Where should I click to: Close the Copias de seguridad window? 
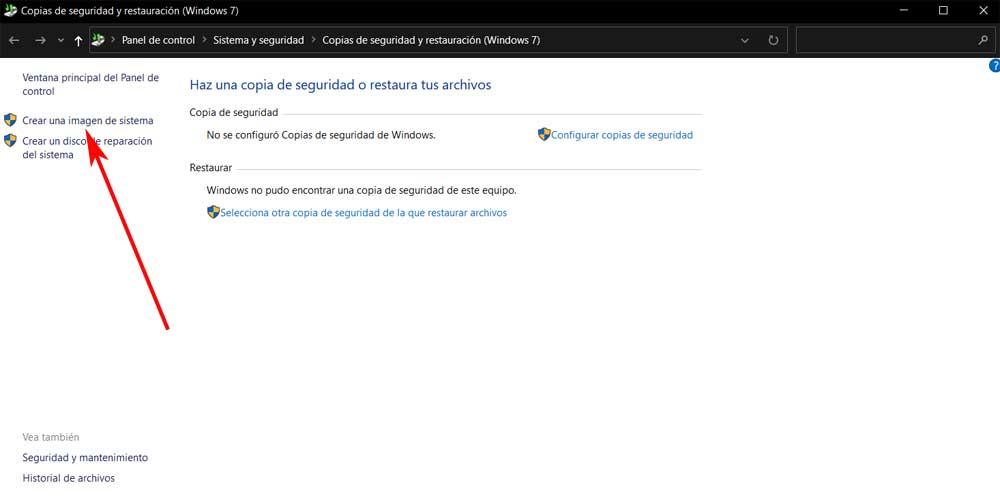tap(983, 10)
